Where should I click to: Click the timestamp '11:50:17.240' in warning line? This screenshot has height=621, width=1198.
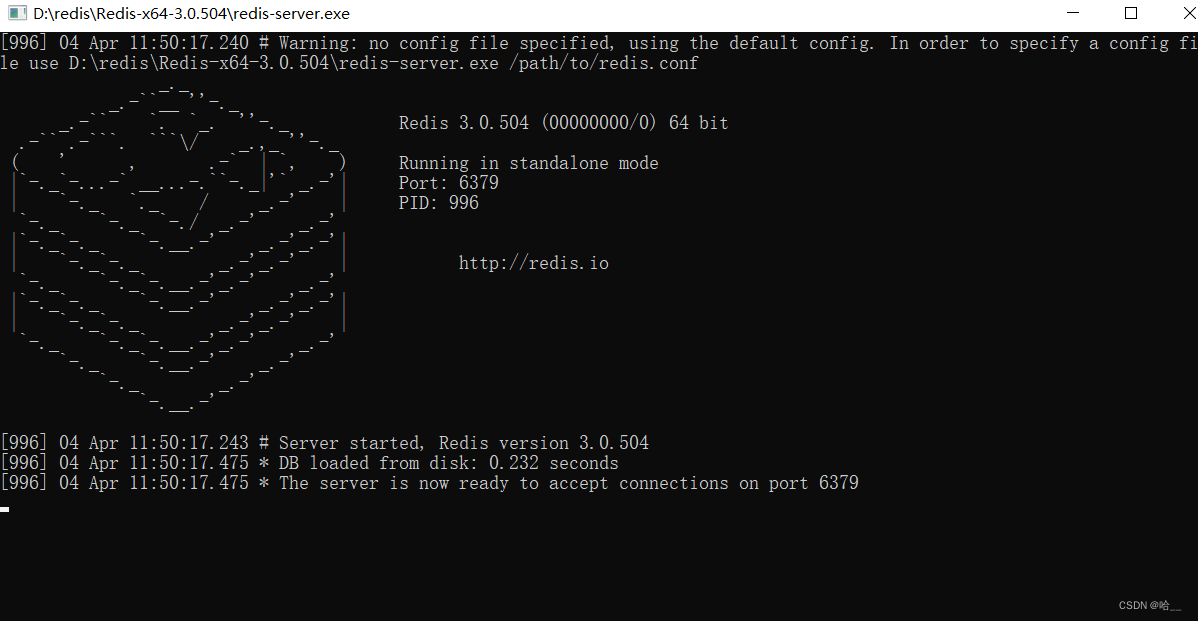pyautogui.click(x=189, y=44)
